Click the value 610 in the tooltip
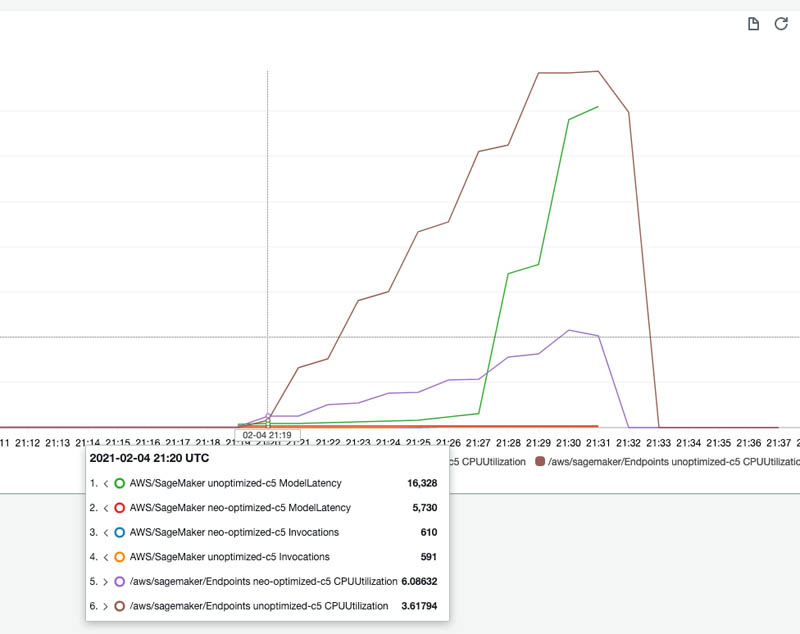Screen dimensions: 800x634 pos(429,532)
